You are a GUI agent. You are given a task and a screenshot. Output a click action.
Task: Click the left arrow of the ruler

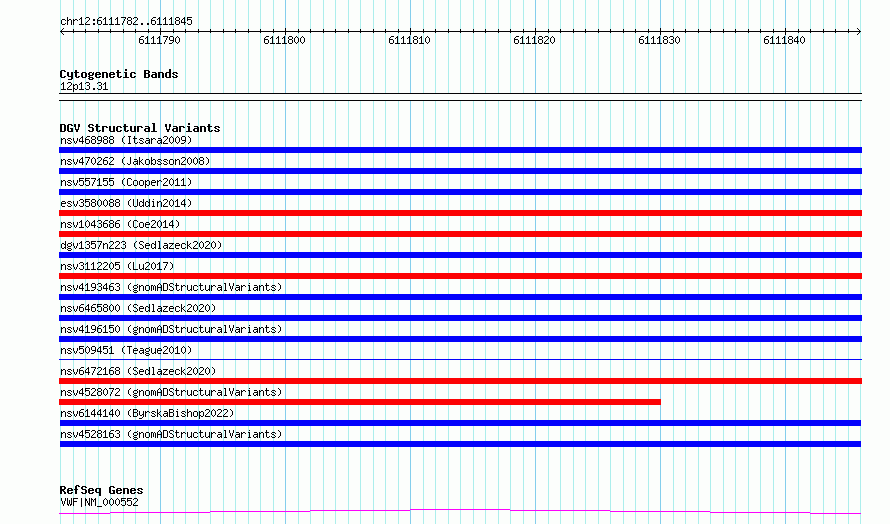pos(62,31)
